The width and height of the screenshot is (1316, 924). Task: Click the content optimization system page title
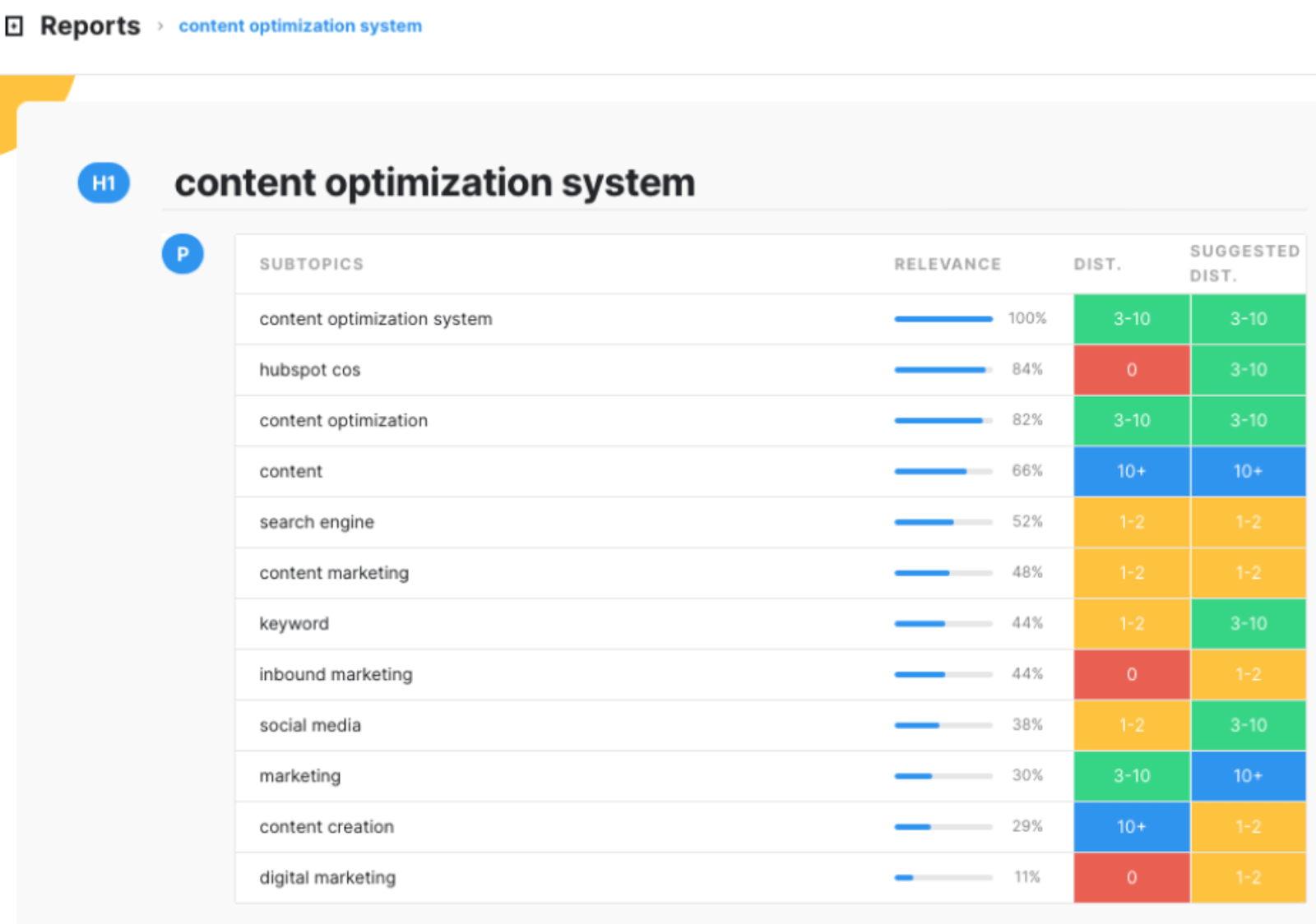pos(434,182)
